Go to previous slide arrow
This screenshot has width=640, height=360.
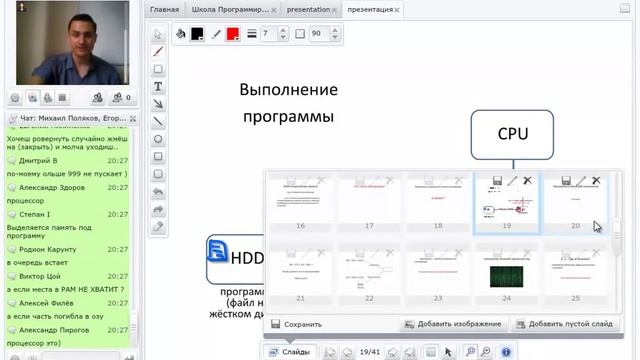tap(347, 352)
